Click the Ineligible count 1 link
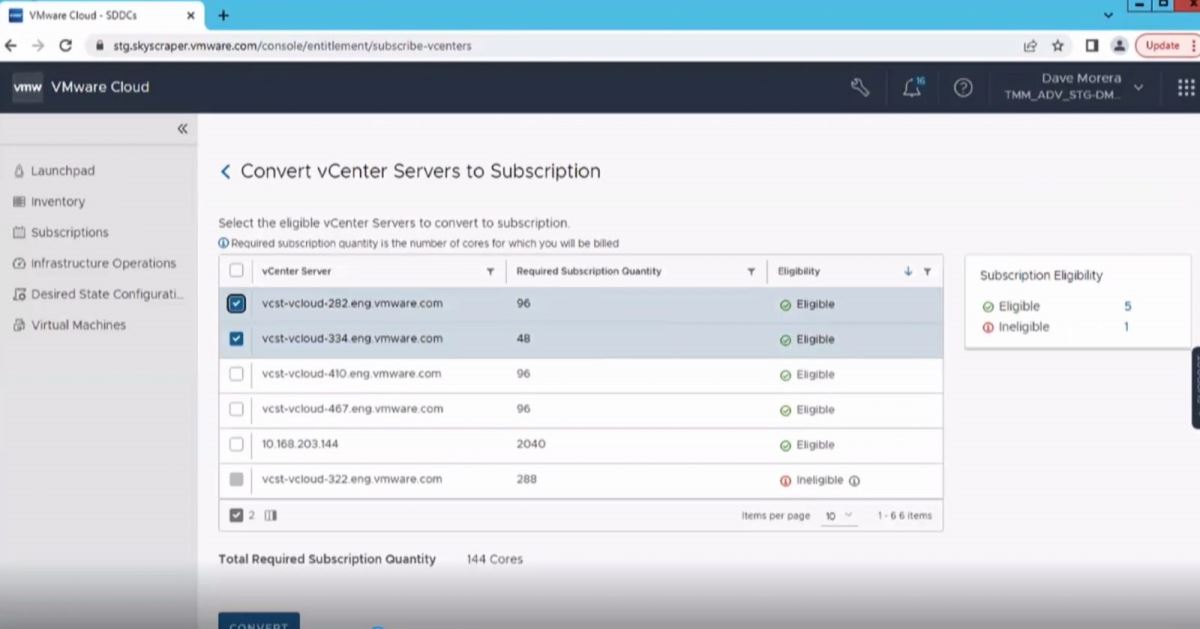This screenshot has width=1200, height=629. 1127,327
